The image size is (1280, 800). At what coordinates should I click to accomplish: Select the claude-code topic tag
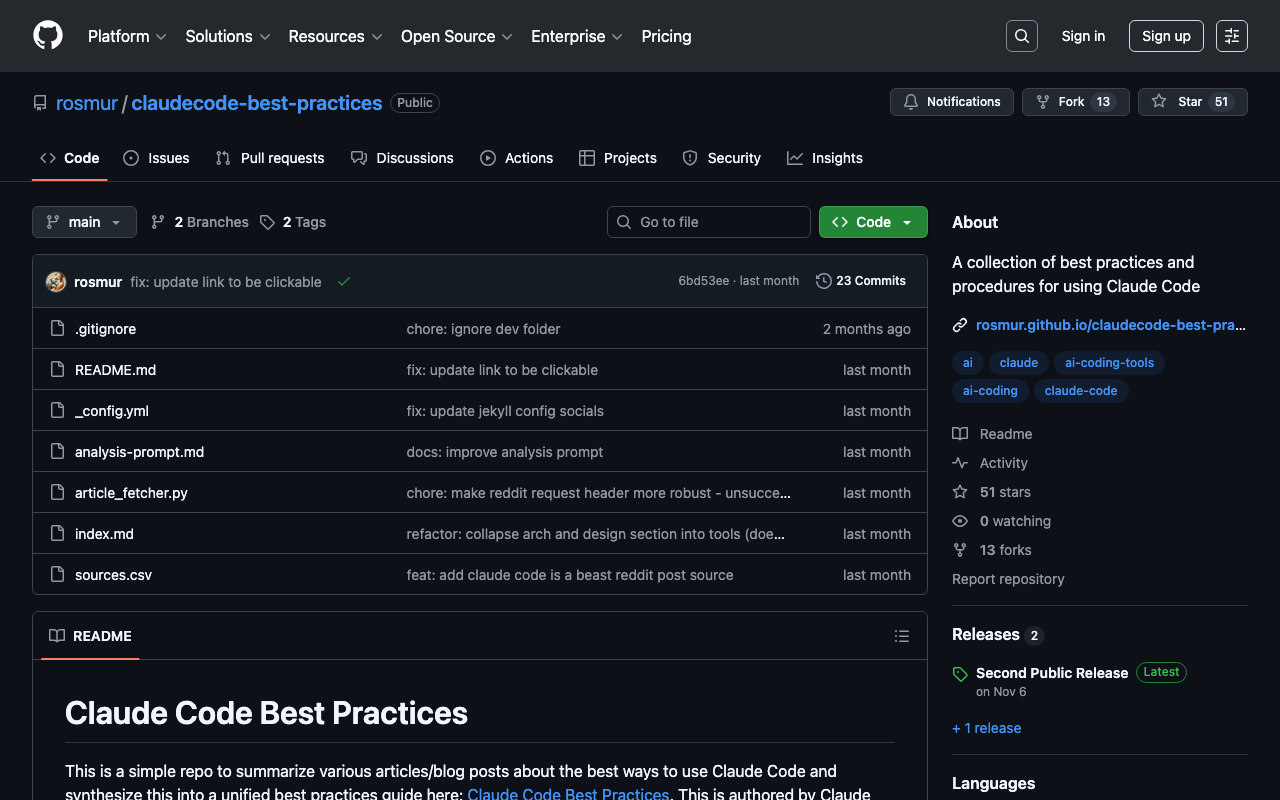click(x=1080, y=391)
